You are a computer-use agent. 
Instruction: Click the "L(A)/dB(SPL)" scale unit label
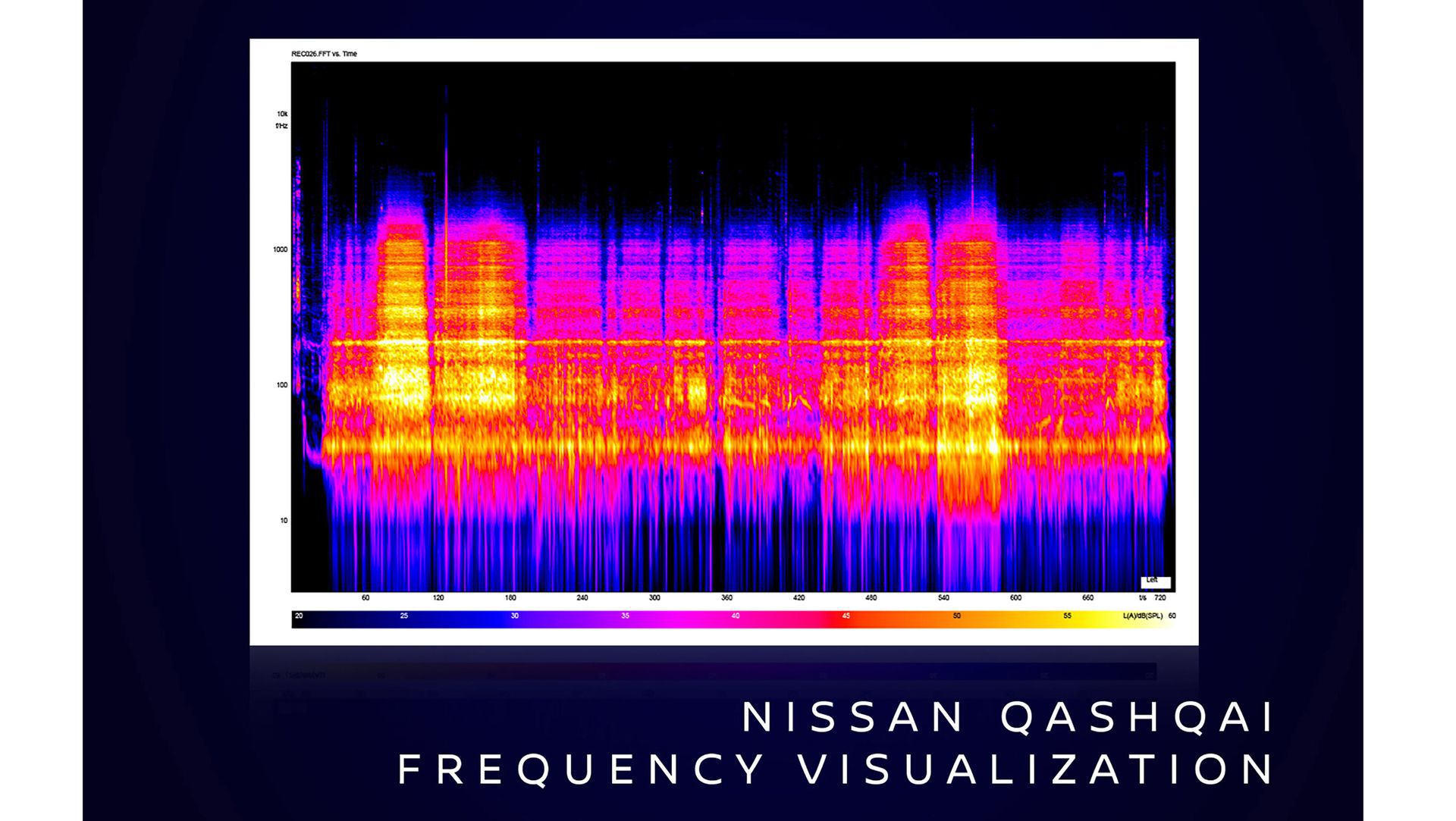(x=1143, y=616)
